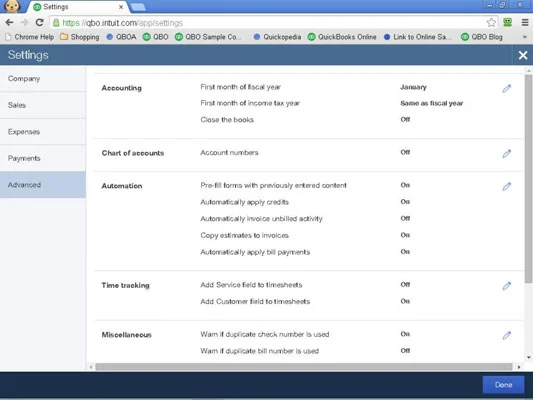Show more bookmarks with chevron
Screen dimensions: 533x400
click(x=525, y=37)
